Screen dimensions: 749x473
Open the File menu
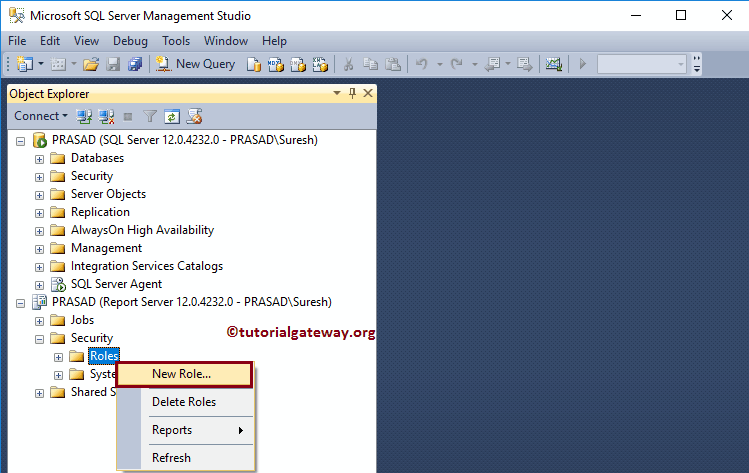coord(17,41)
